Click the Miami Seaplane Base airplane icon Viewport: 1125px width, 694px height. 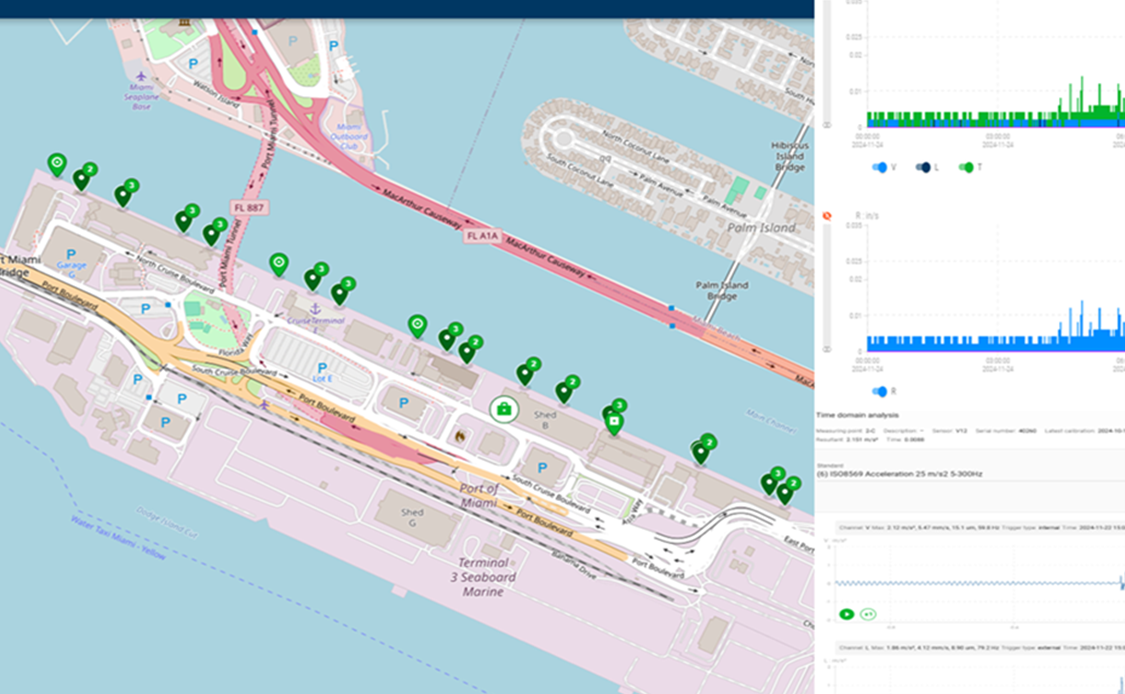140,76
